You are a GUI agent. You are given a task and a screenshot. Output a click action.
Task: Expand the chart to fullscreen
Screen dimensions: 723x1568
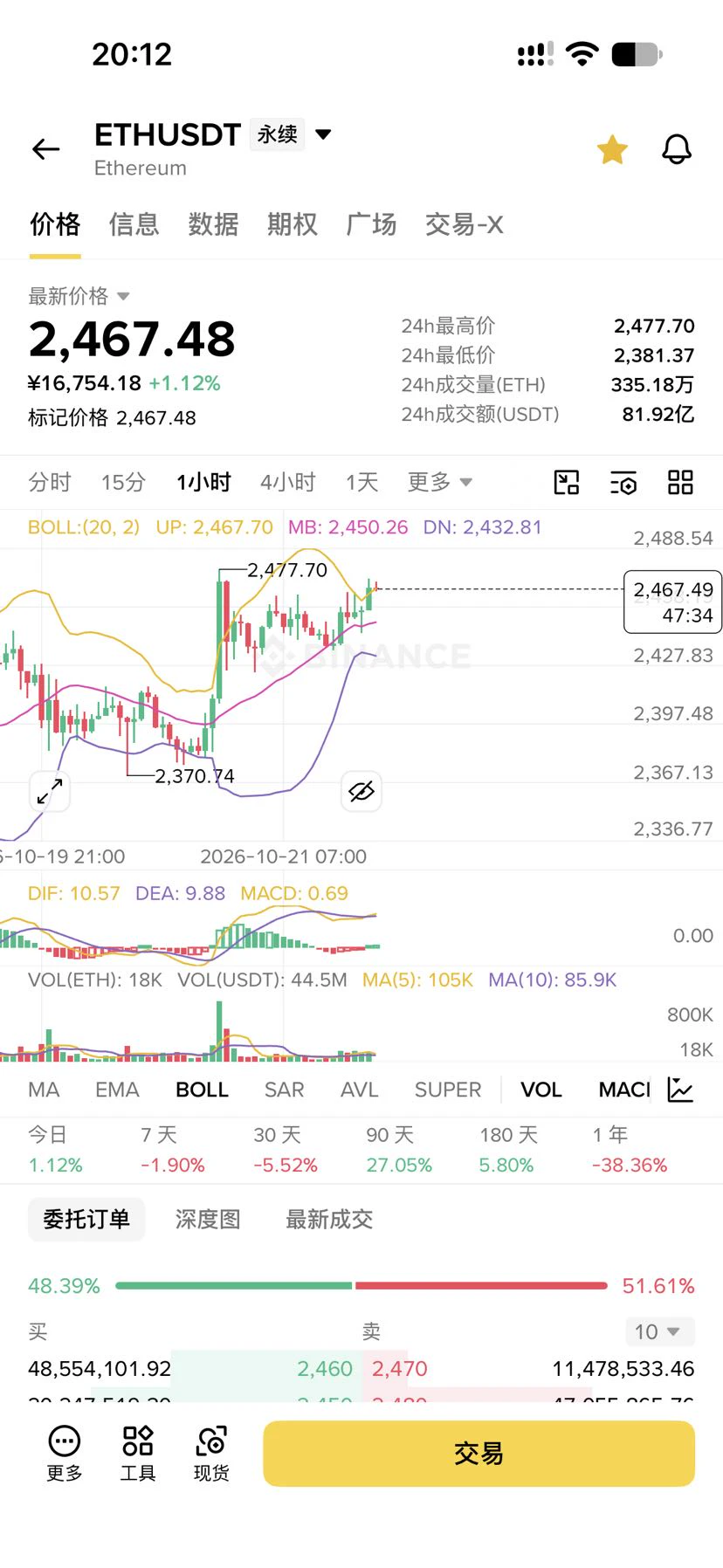pyautogui.click(x=49, y=792)
